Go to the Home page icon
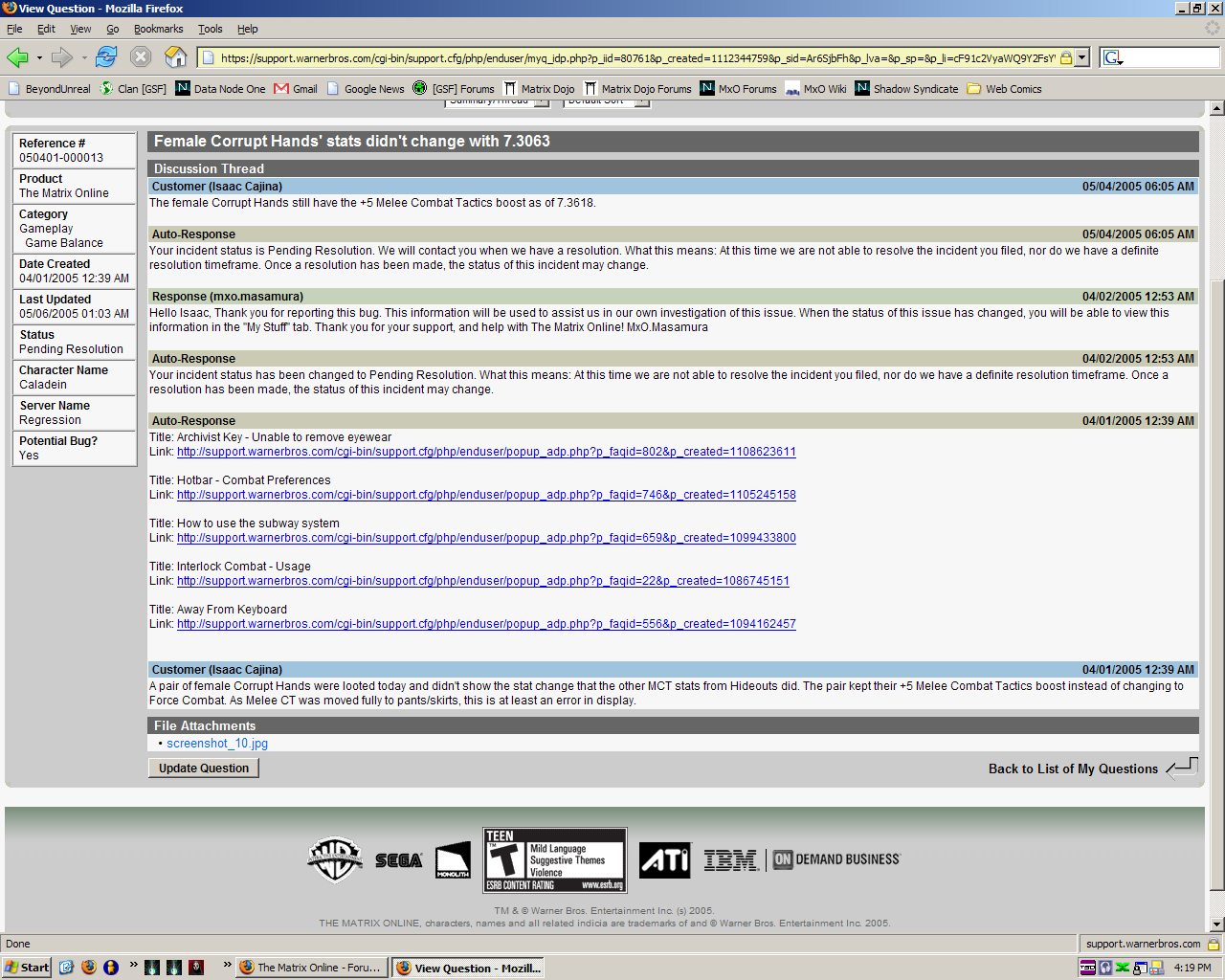Viewport: 1225px width, 980px height. click(176, 57)
